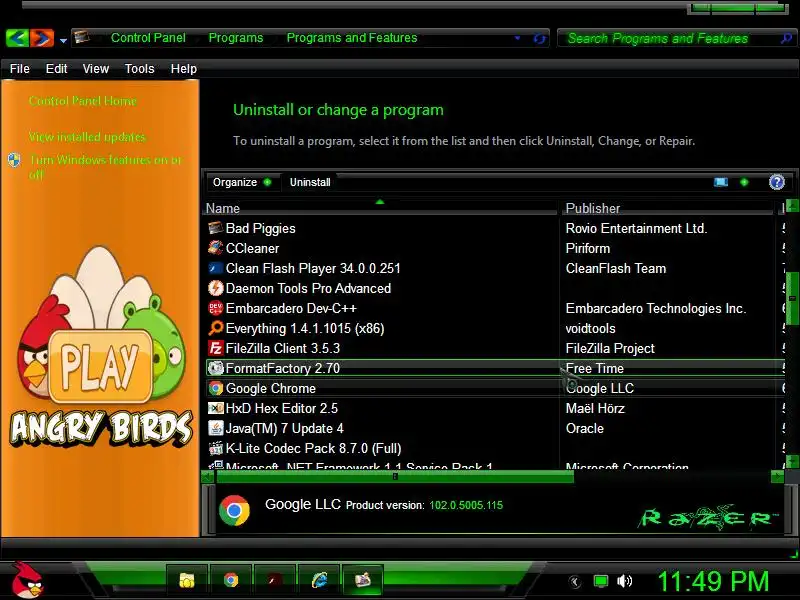
Task: Click the shield icon beside Windows features
Action: coord(14,160)
